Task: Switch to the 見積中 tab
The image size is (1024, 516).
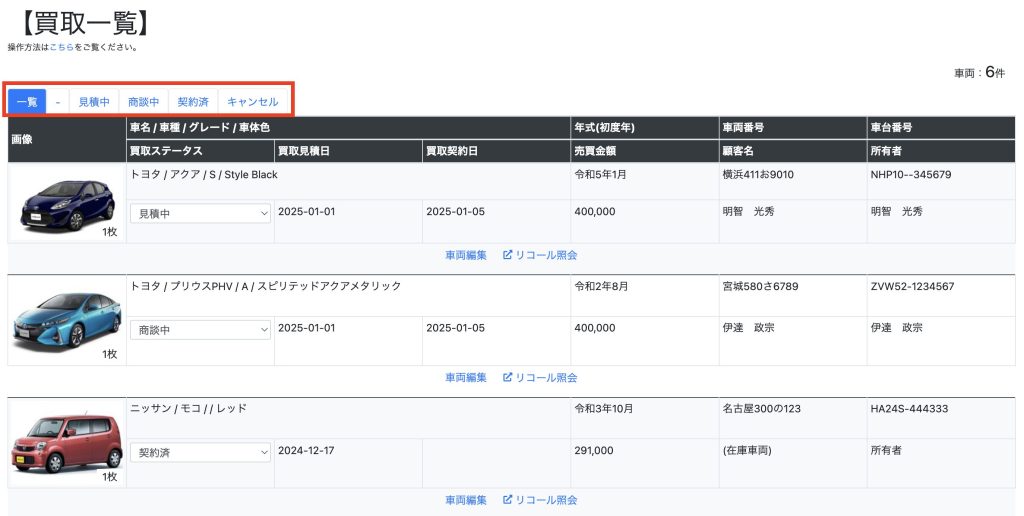Action: click(x=94, y=102)
